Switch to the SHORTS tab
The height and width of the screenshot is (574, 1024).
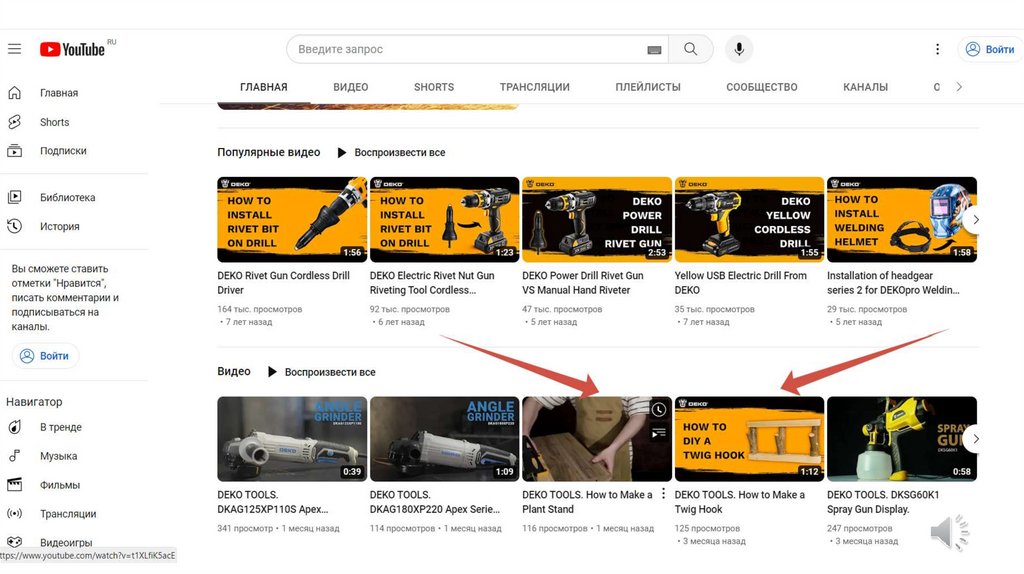pyautogui.click(x=434, y=87)
